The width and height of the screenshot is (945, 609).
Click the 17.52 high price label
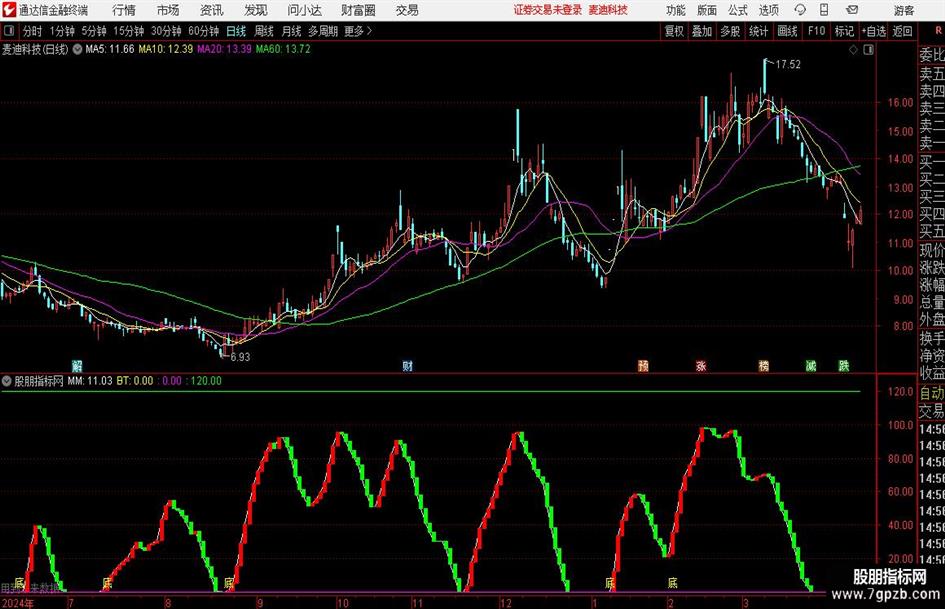coord(788,65)
